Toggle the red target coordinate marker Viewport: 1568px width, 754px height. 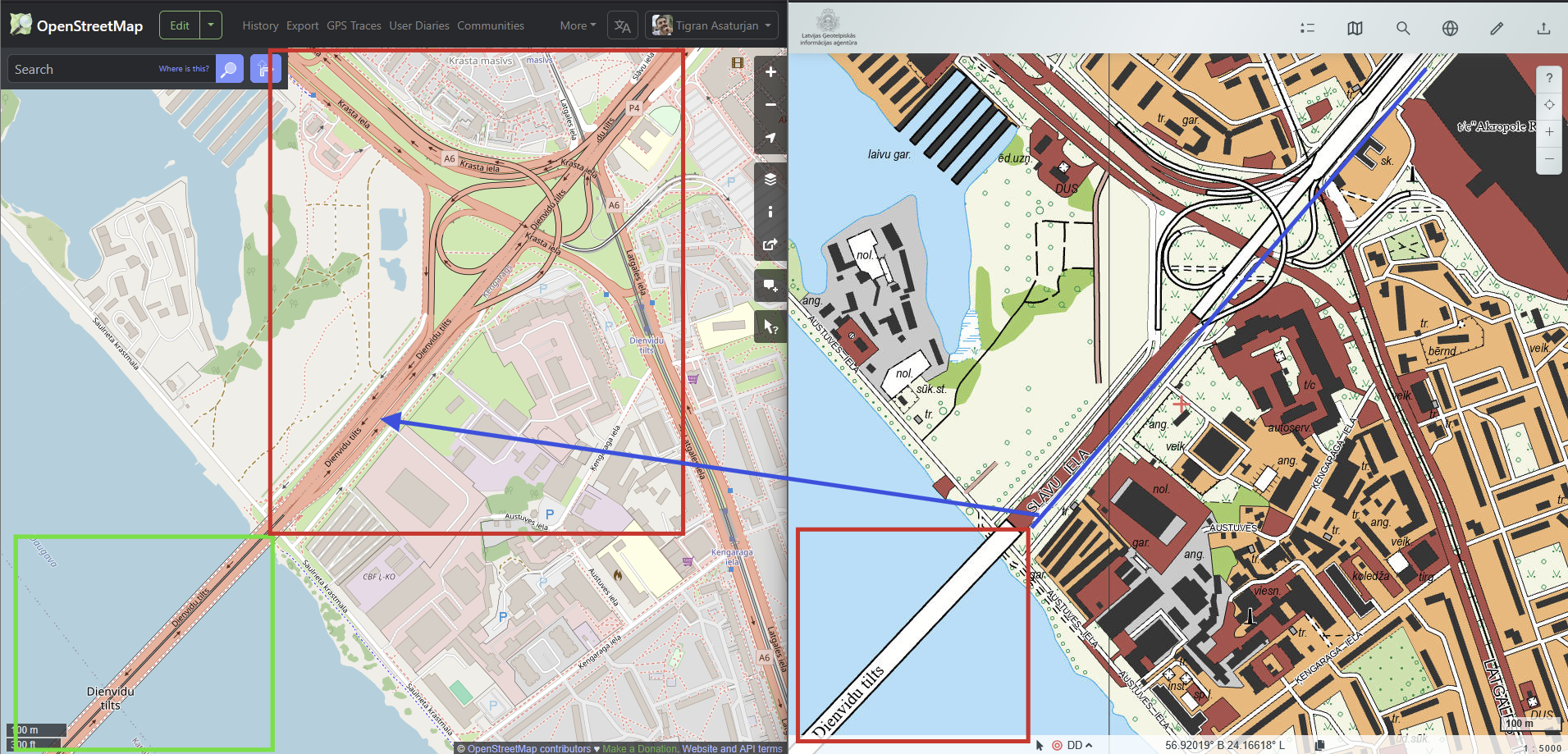pyautogui.click(x=1057, y=745)
